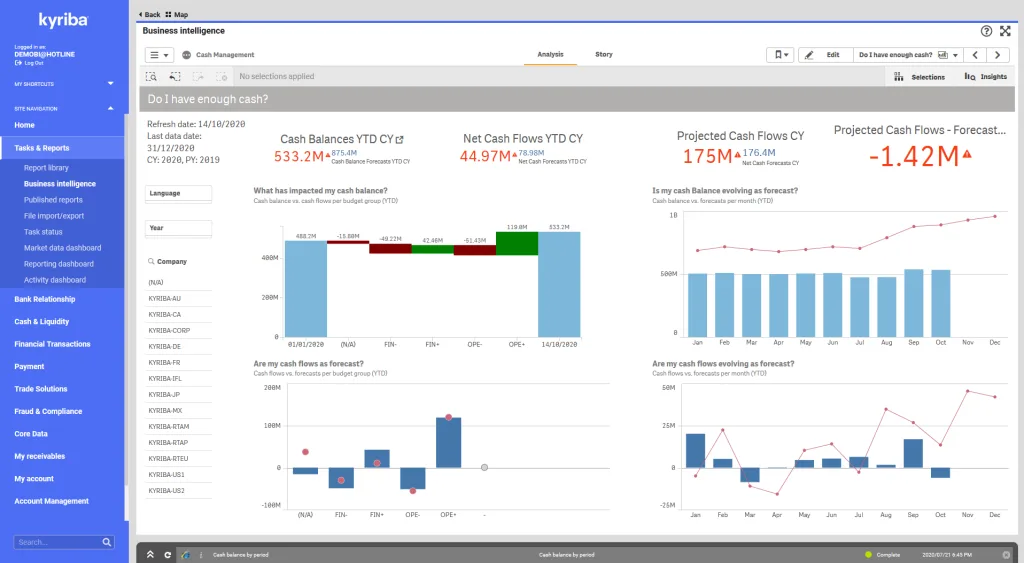The height and width of the screenshot is (563, 1024).
Task: Open the bookmarks dropdown
Action: (780, 55)
